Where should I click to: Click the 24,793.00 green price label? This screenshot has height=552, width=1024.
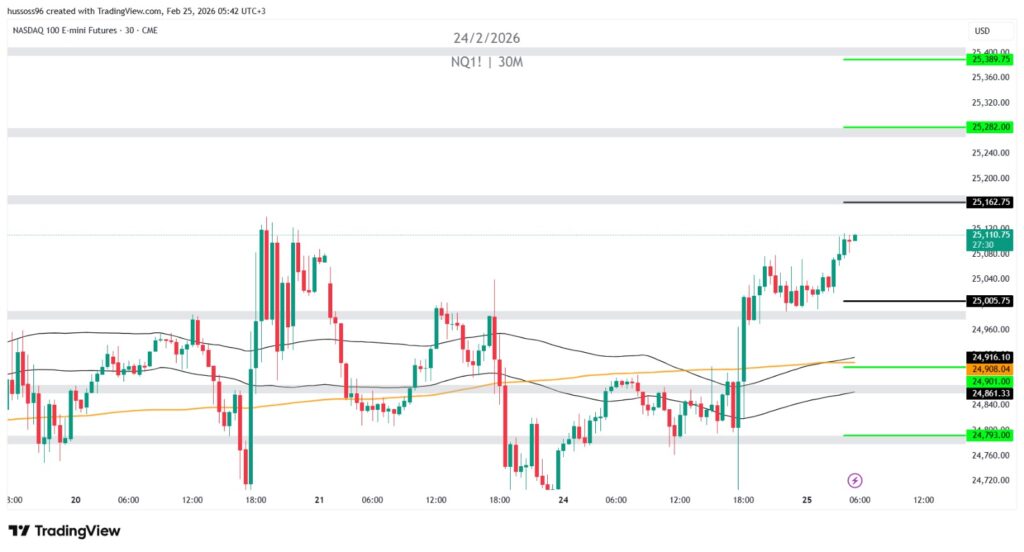pos(990,435)
